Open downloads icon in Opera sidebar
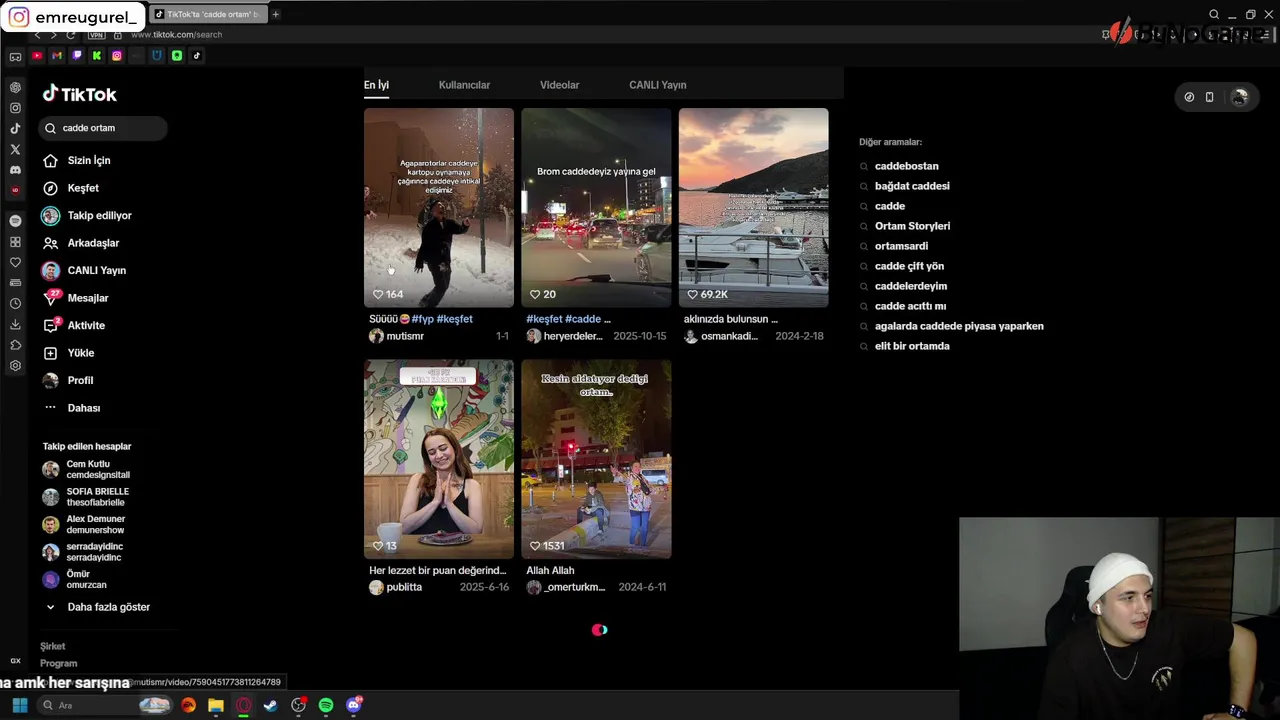This screenshot has height=720, width=1280. (15, 324)
